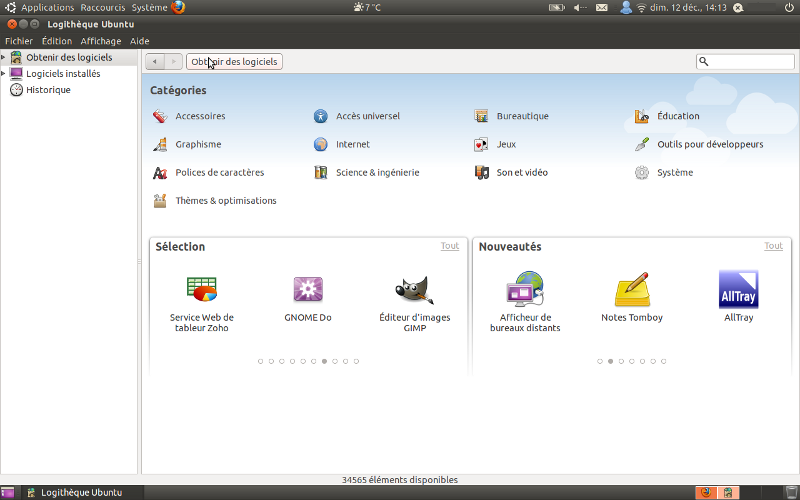The width and height of the screenshot is (800, 500).
Task: Open the Polices de caractères icon
Action: [x=160, y=172]
